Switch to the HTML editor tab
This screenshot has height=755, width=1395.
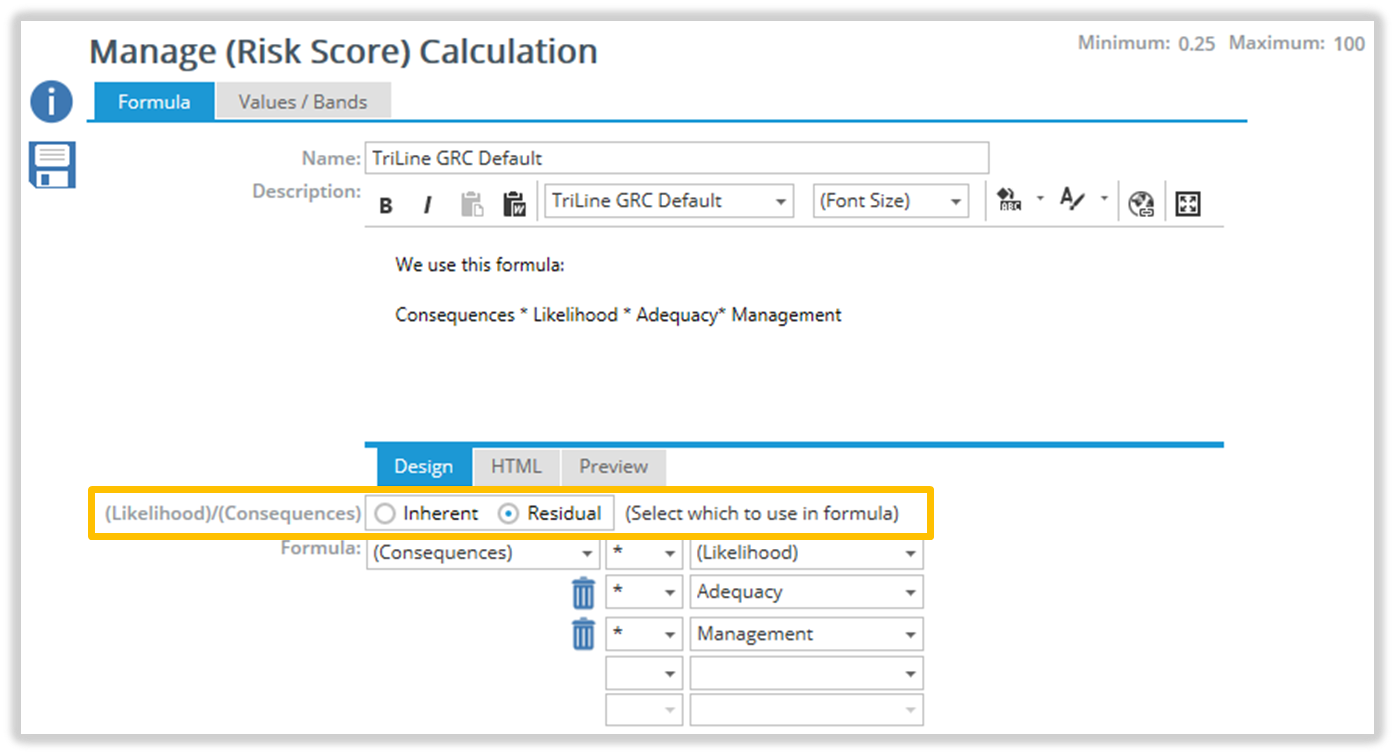pos(516,466)
